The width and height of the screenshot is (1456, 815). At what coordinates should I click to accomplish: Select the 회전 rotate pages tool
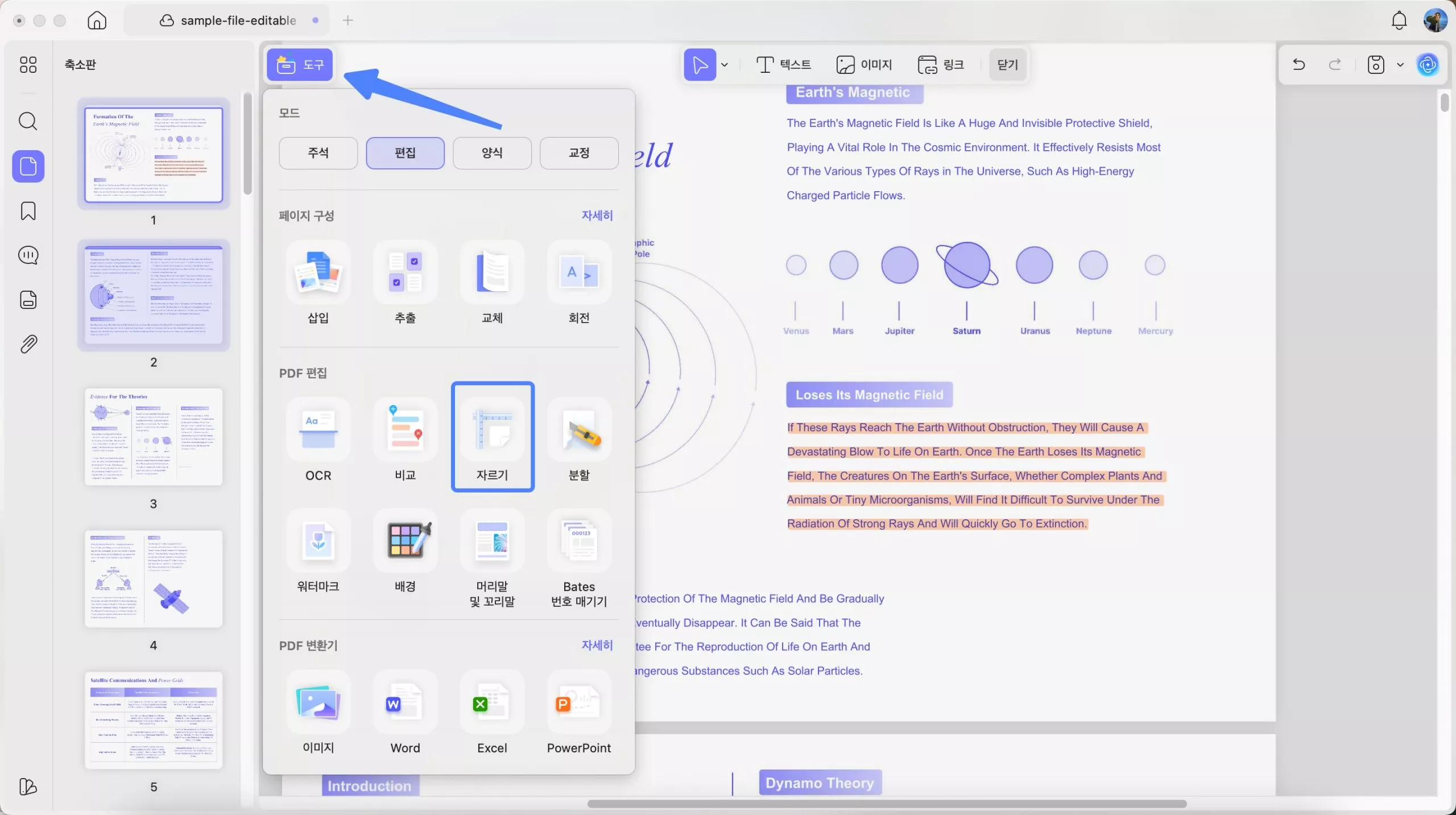579,283
